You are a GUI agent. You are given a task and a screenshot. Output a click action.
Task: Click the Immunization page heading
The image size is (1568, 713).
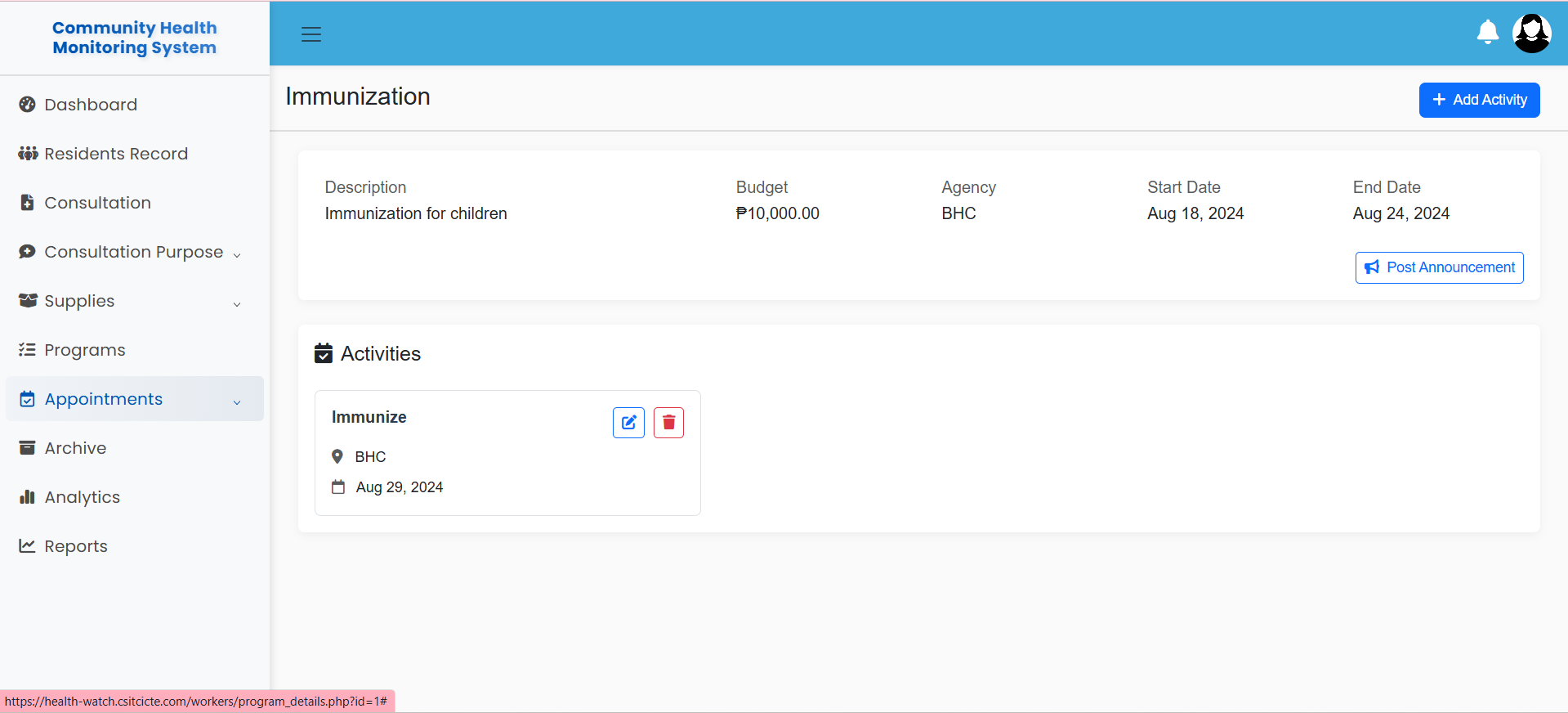357,96
